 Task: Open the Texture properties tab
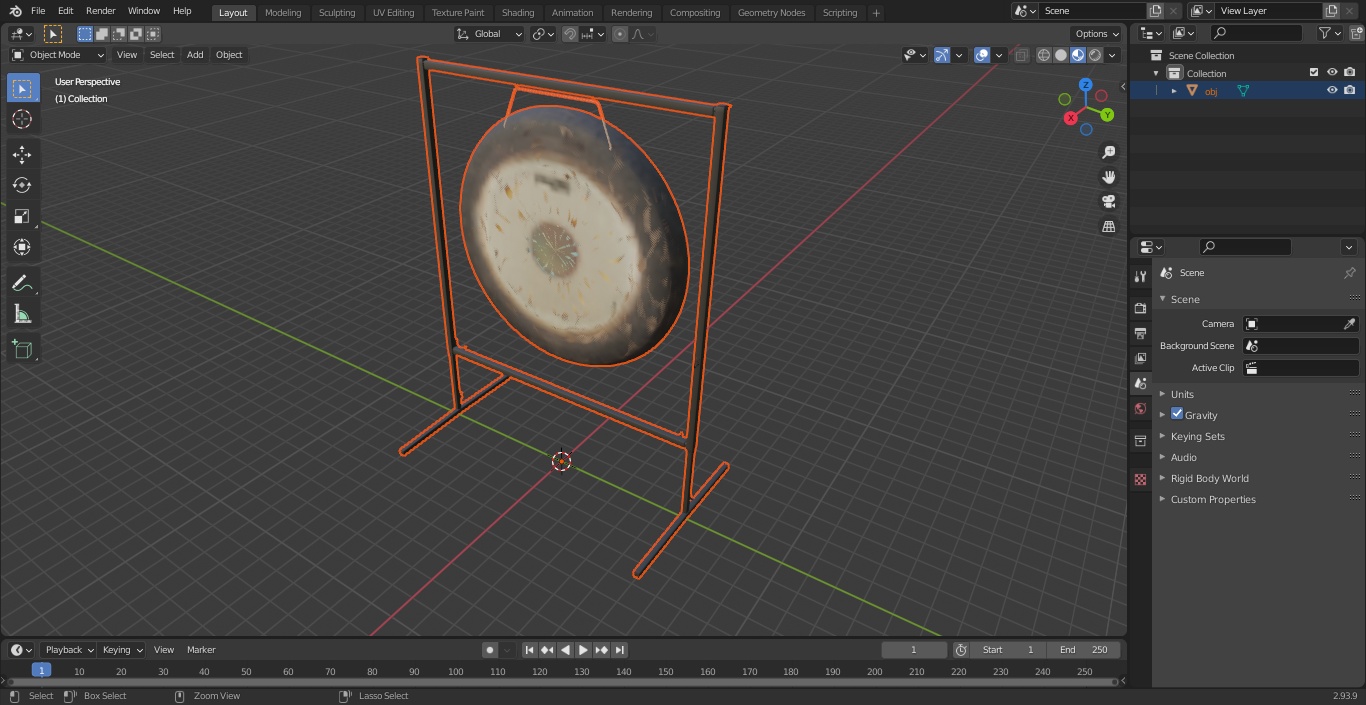(x=1140, y=479)
